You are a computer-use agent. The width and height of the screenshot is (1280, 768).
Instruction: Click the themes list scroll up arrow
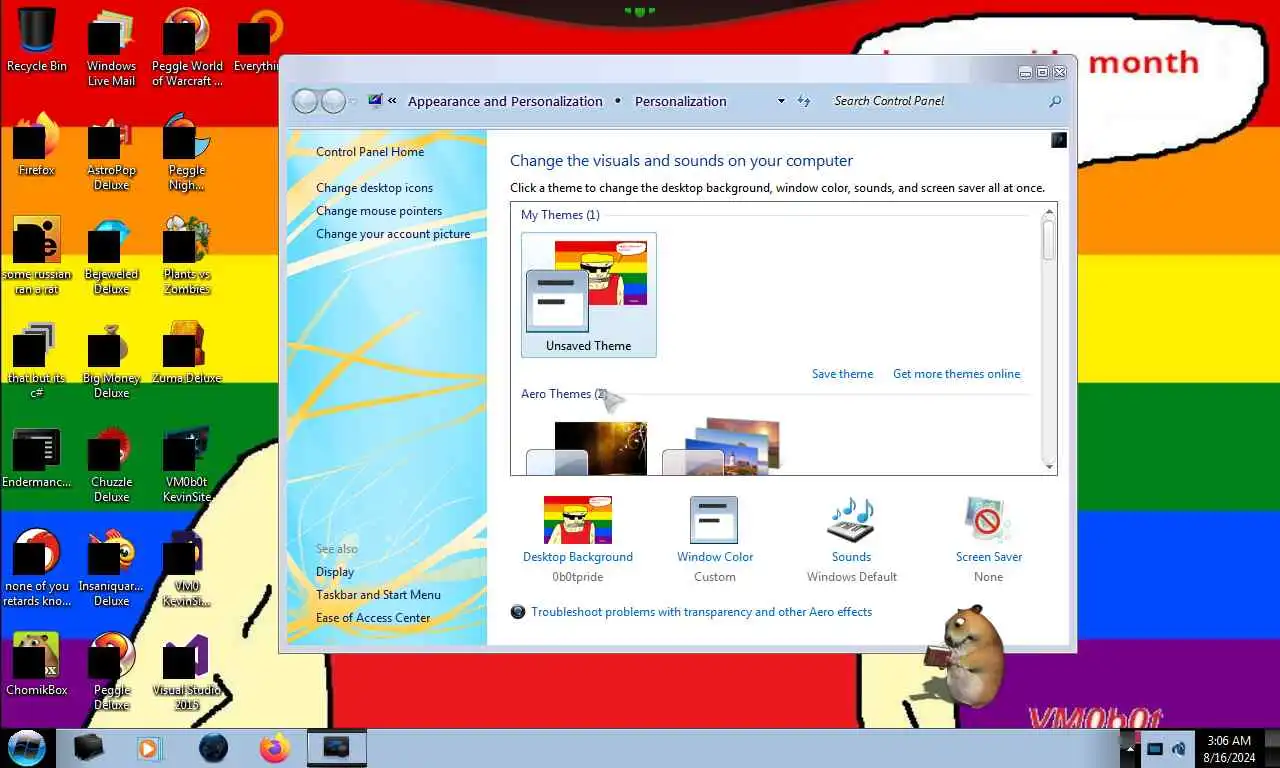[1048, 213]
